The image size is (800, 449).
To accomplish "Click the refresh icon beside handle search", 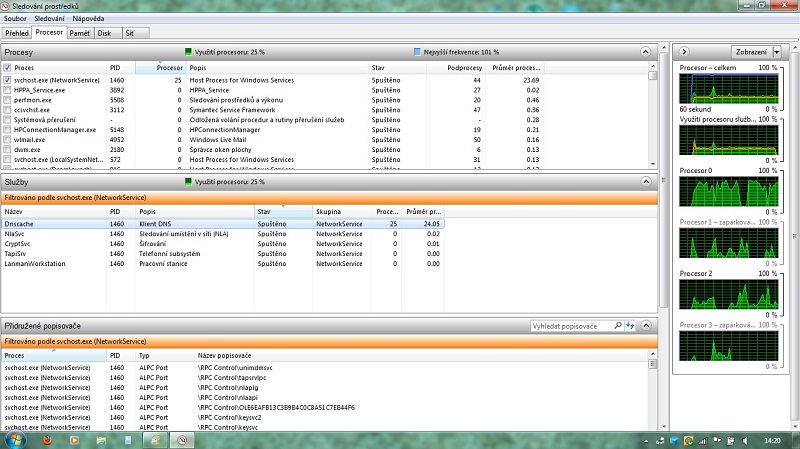I will [630, 326].
